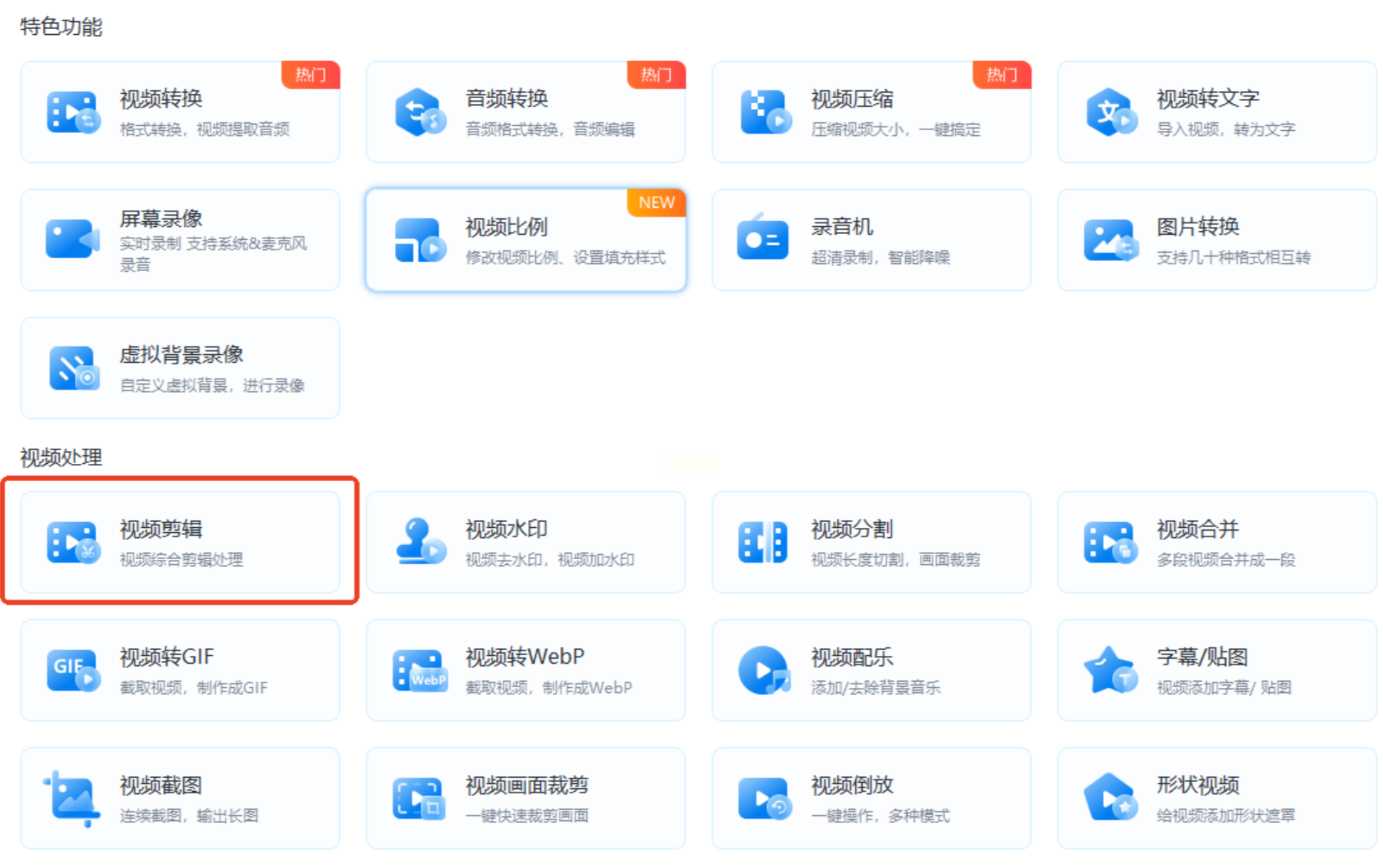Open the 视频合并 merge card
Screen dimensions: 1383x868
pos(1217,542)
